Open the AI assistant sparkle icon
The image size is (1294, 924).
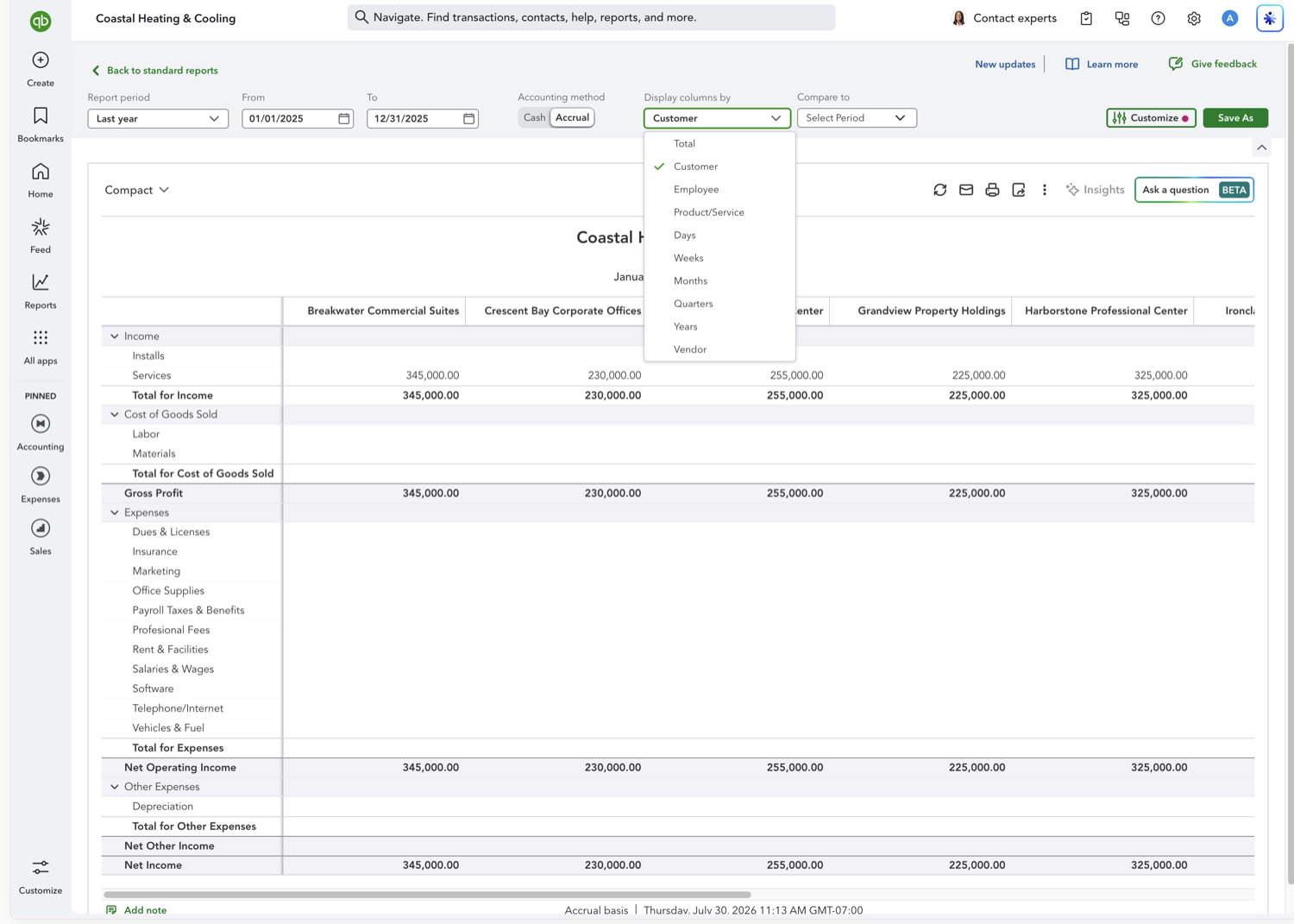pyautogui.click(x=1270, y=18)
